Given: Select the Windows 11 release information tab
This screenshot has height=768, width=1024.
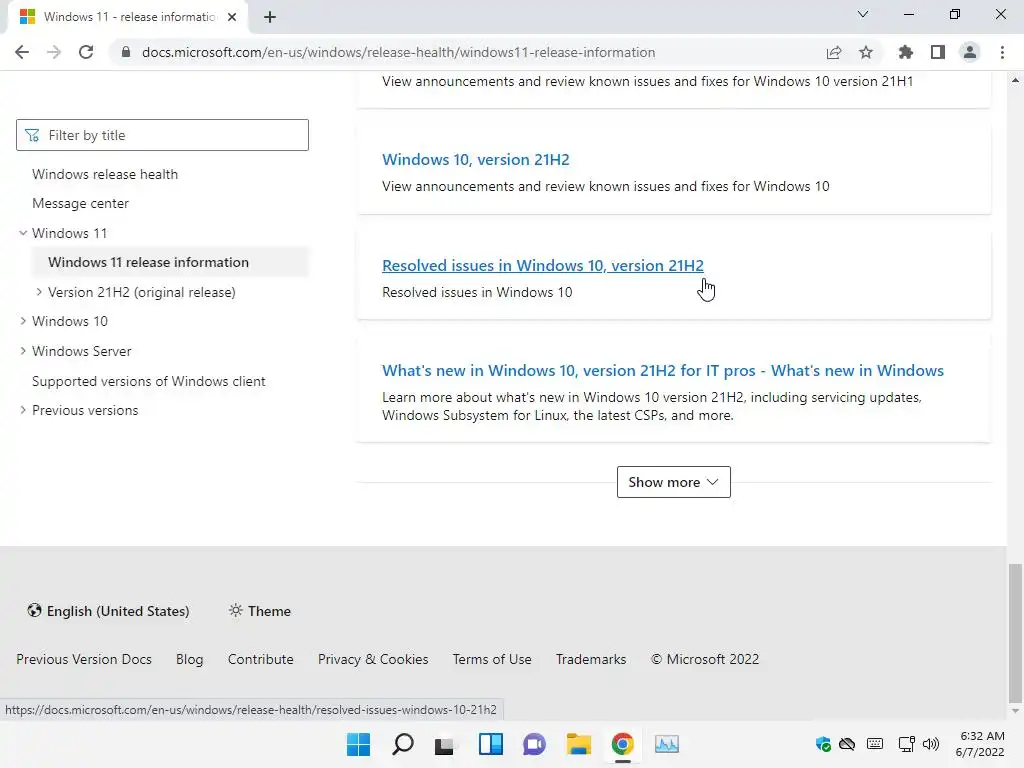Looking at the screenshot, I should point(128,17).
